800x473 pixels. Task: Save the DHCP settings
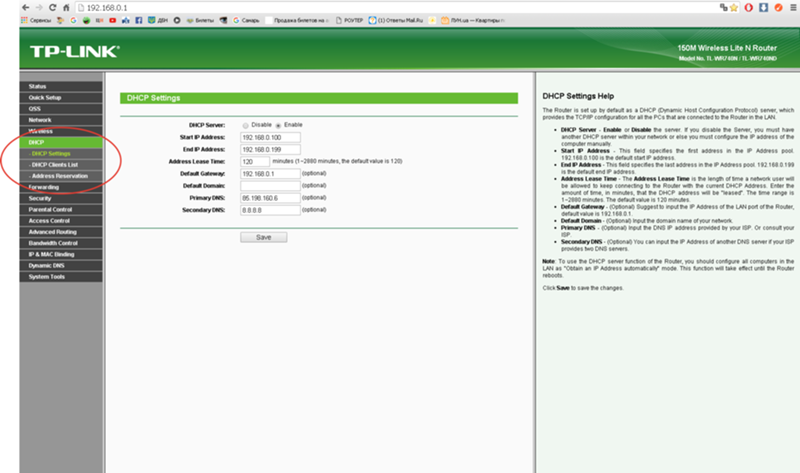tap(264, 237)
